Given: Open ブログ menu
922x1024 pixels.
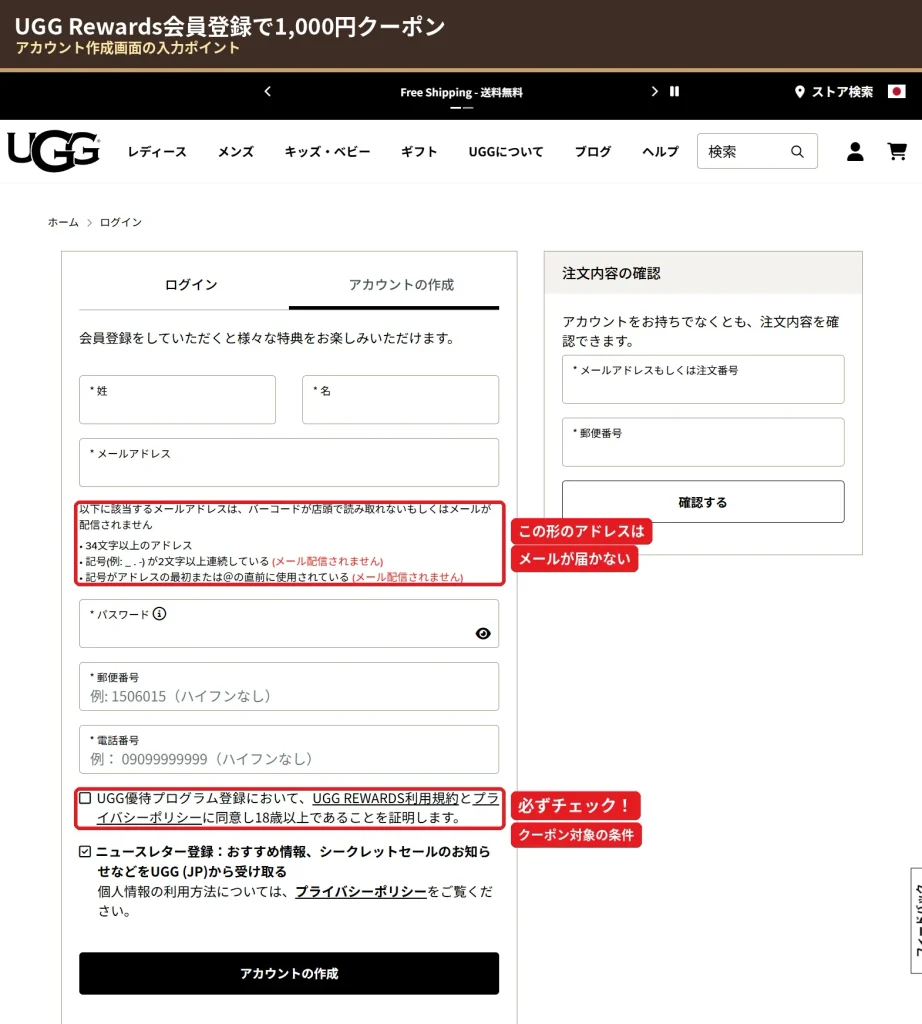Looking at the screenshot, I should pyautogui.click(x=592, y=152).
